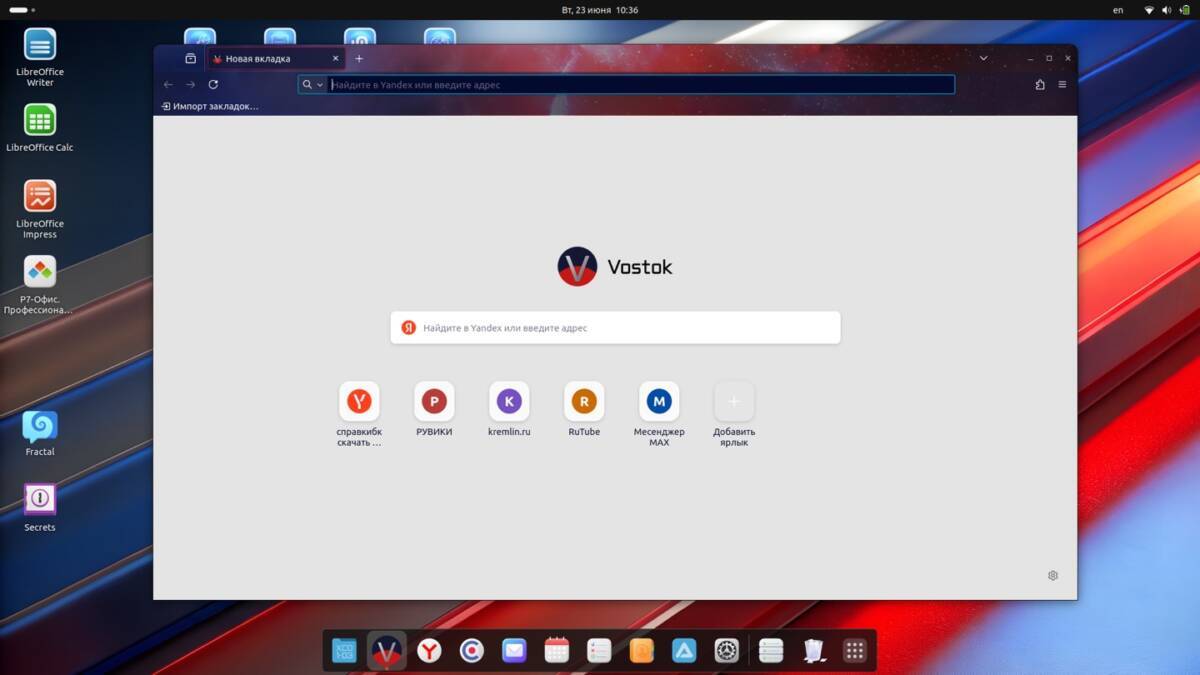Open the calendar app in dock

coord(557,651)
